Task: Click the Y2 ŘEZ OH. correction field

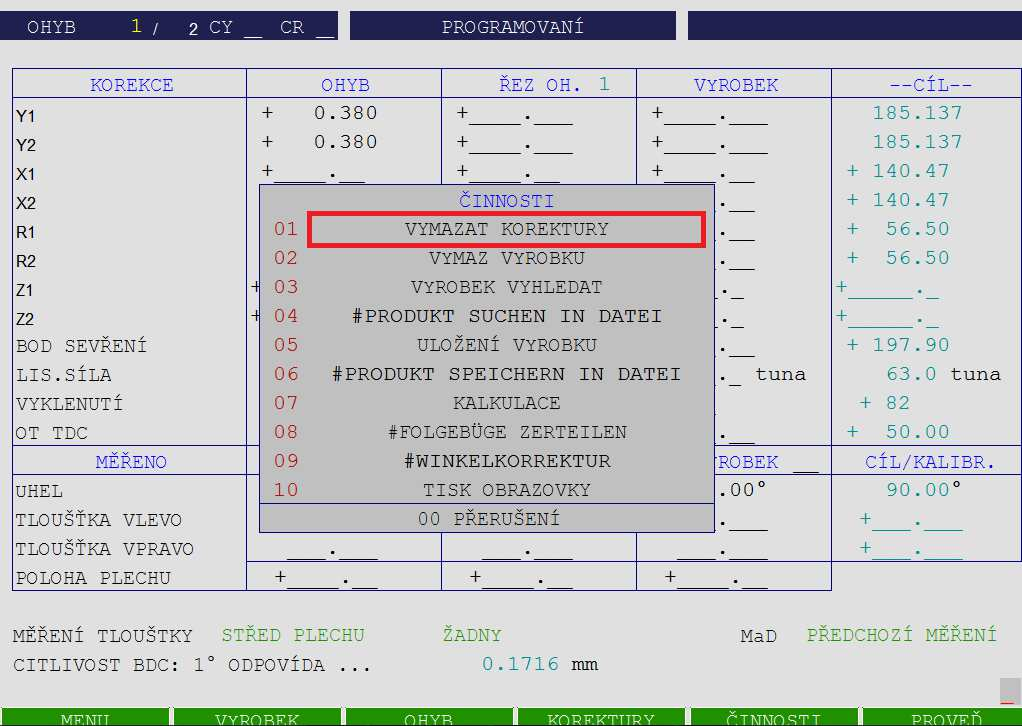Action: (514, 143)
